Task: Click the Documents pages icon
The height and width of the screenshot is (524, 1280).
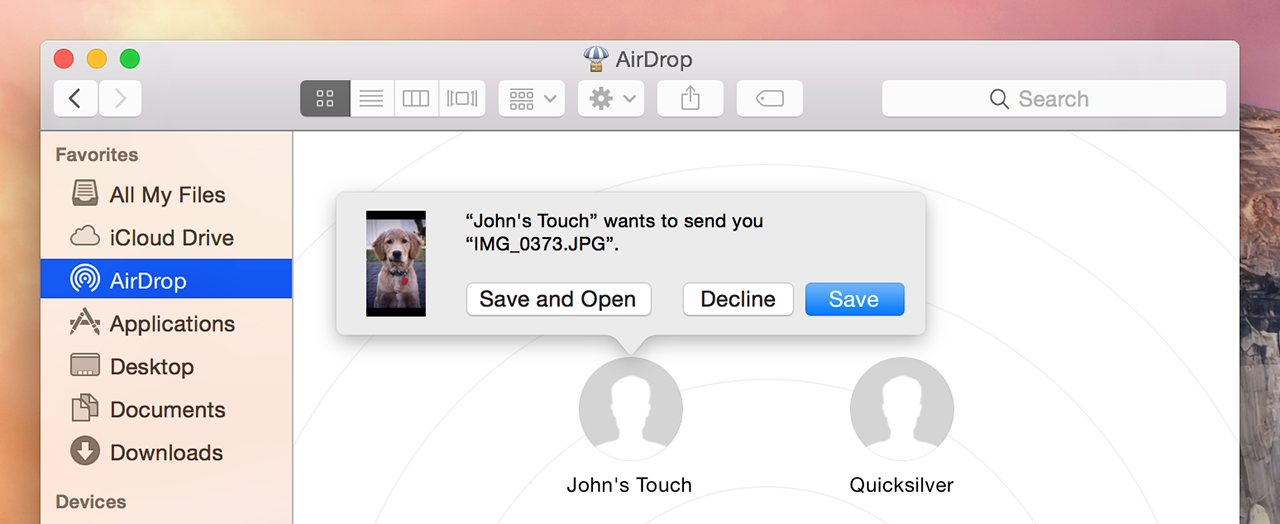Action: (85, 408)
